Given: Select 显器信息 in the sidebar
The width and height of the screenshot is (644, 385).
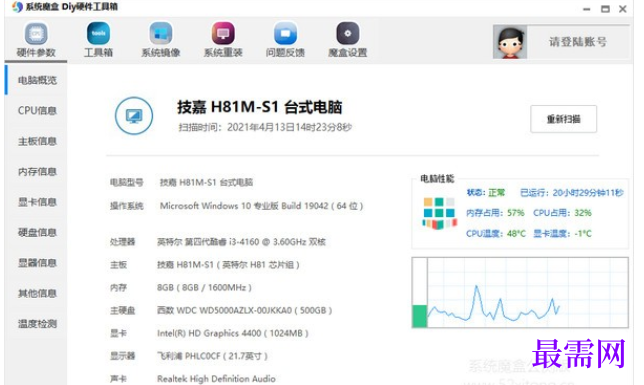Looking at the screenshot, I should click(37, 263).
